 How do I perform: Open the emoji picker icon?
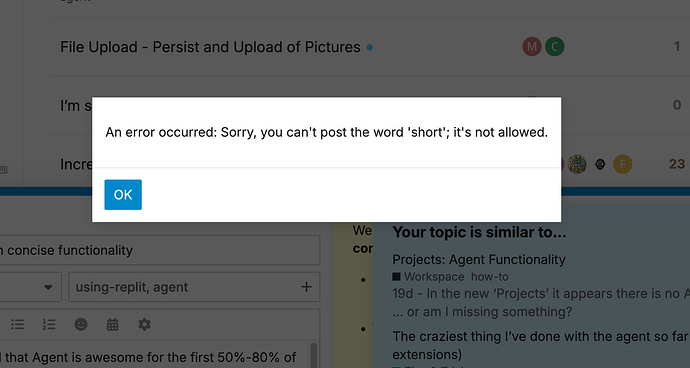[81, 325]
